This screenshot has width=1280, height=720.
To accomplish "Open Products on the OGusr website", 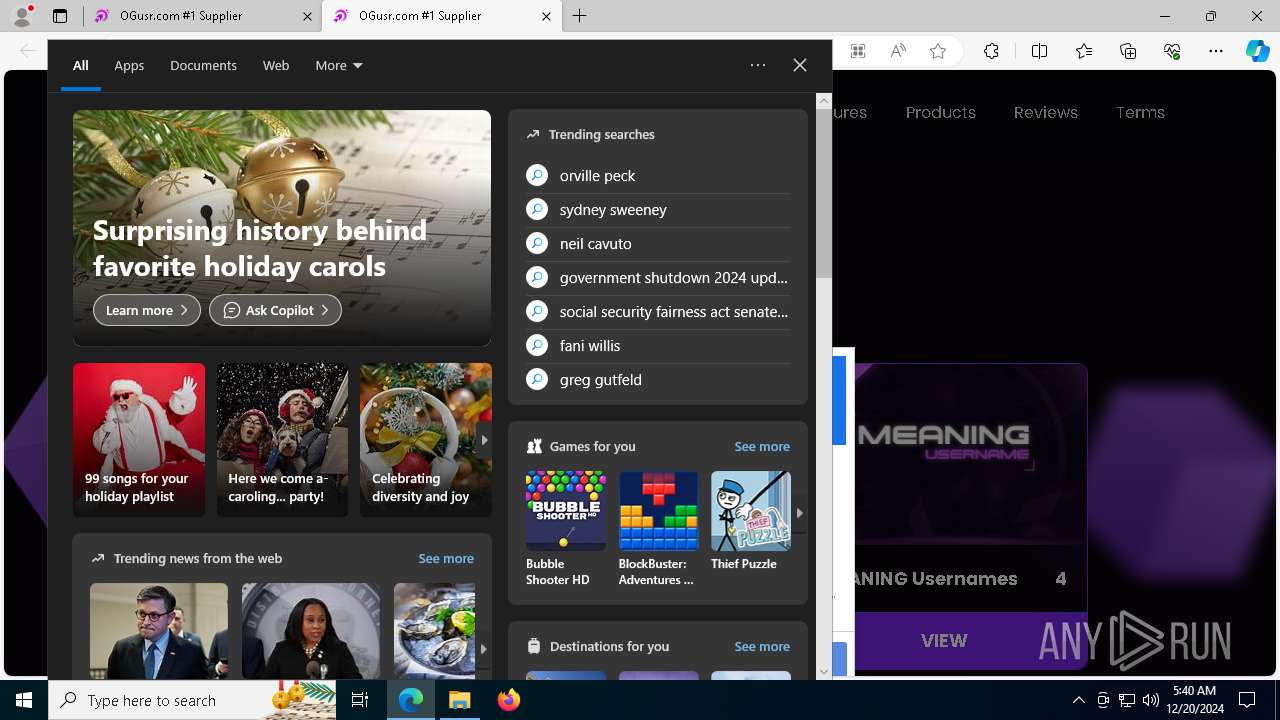I will (x=941, y=112).
